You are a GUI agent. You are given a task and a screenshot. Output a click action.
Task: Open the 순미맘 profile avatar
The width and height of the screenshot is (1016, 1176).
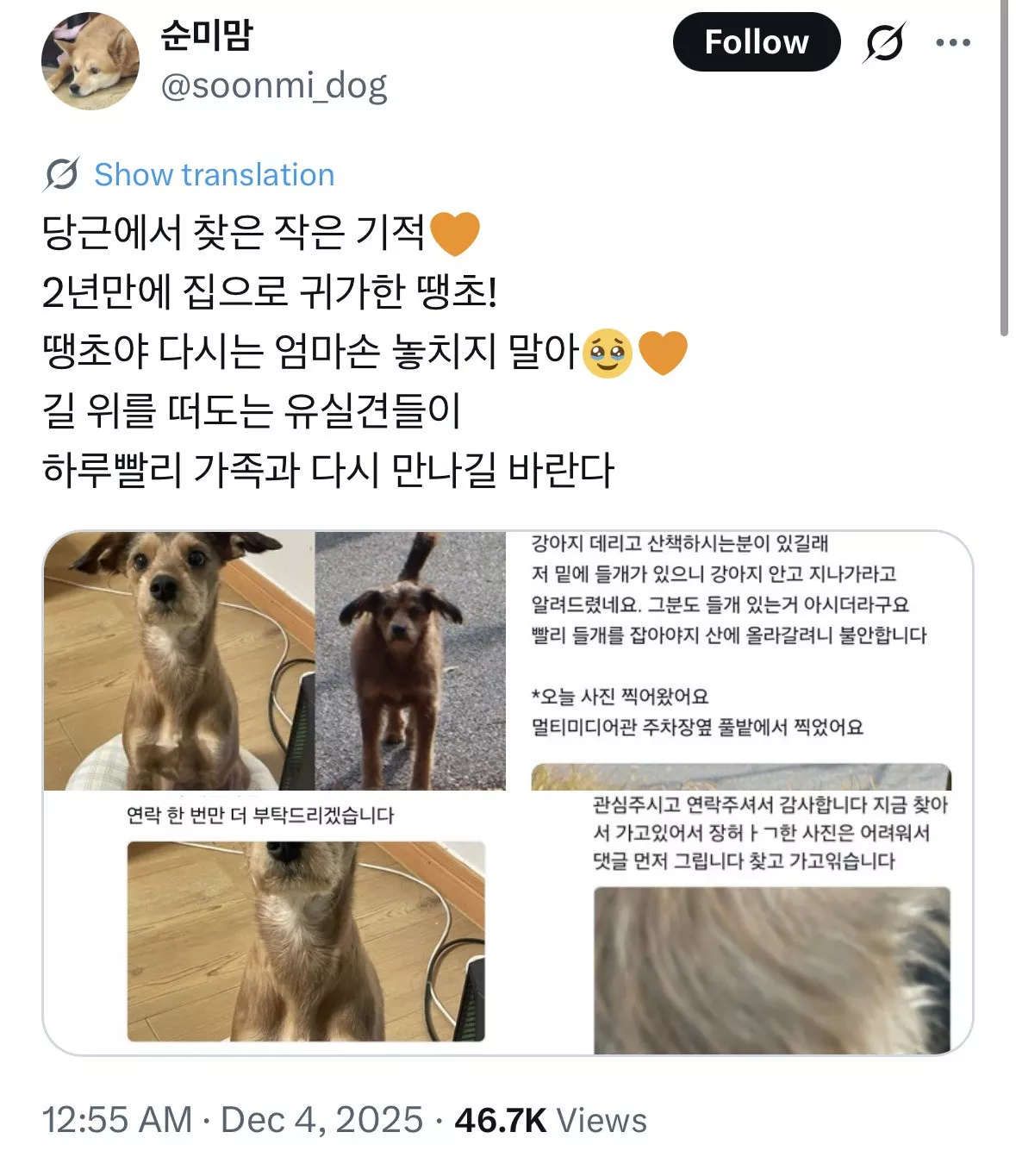90,61
